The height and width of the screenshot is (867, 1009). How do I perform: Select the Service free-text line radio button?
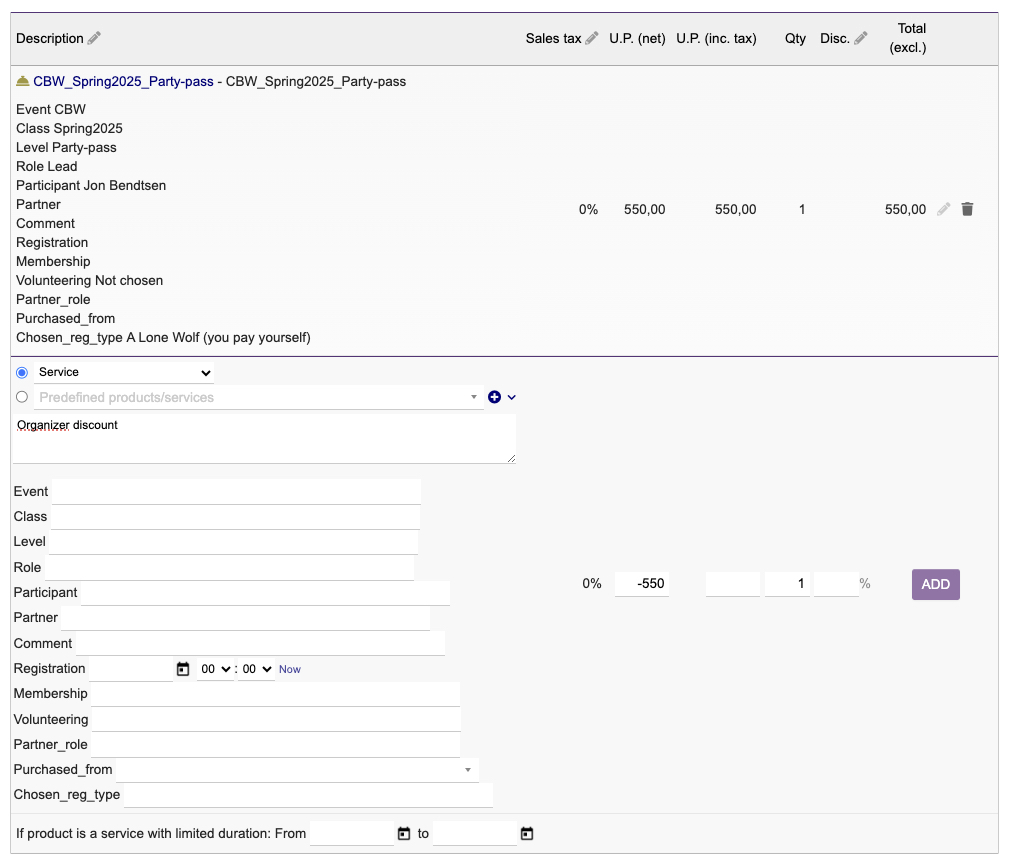tap(22, 372)
